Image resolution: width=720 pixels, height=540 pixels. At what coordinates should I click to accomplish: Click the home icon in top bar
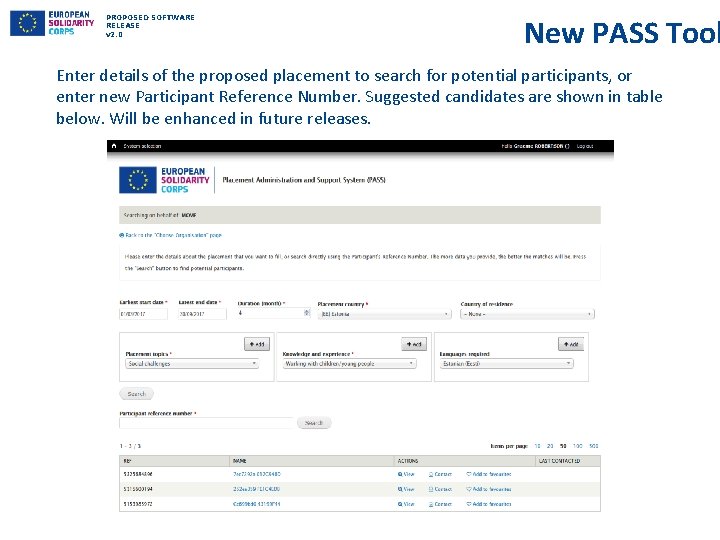tap(113, 146)
